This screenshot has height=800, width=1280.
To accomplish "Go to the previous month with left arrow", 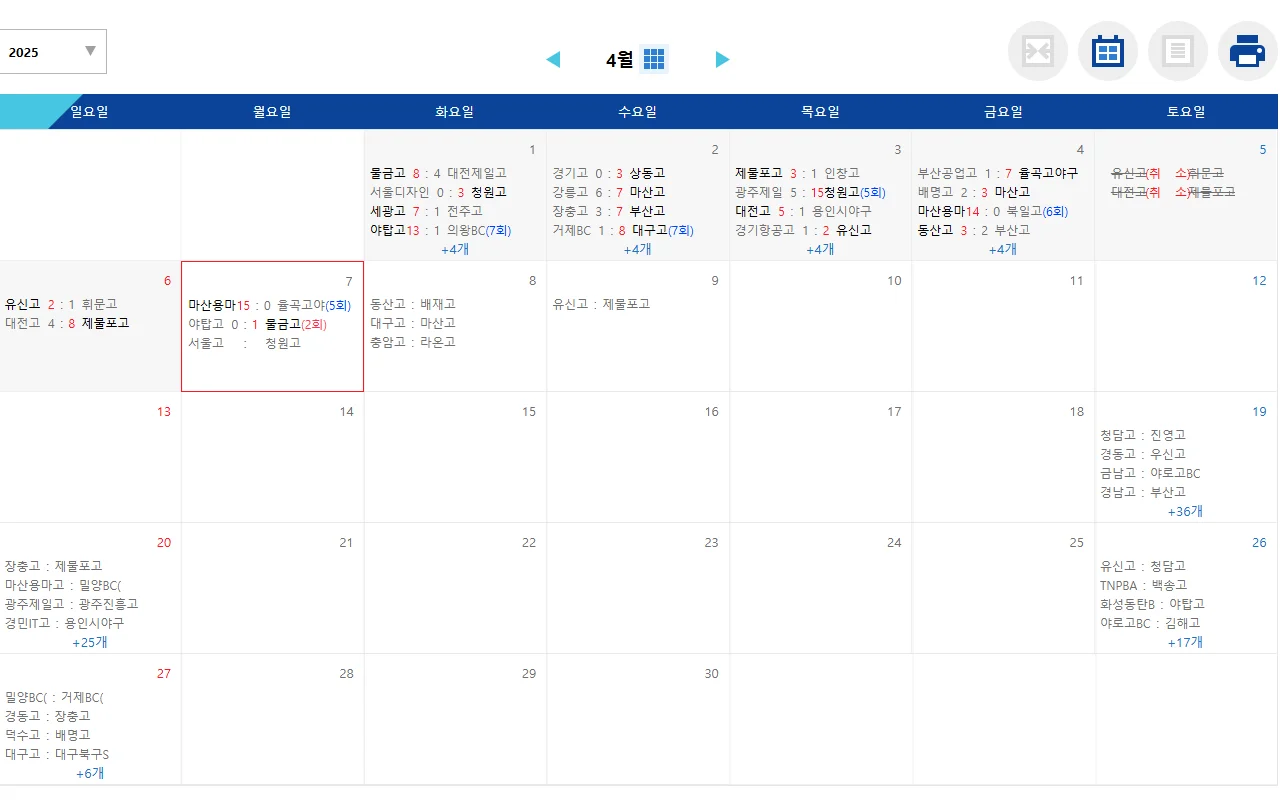I will 554,58.
